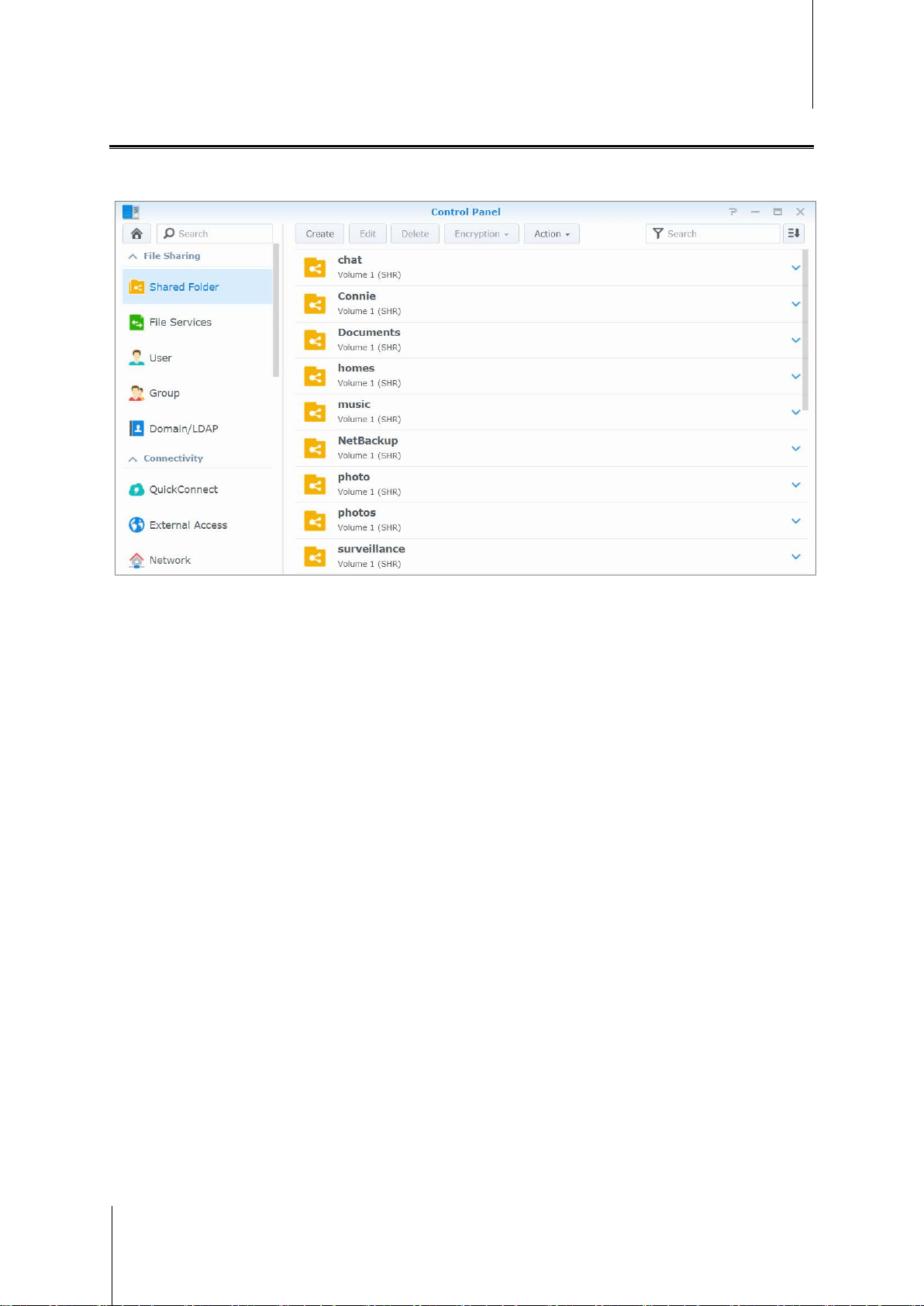Click the help question mark icon
The width and height of the screenshot is (924, 1306).
coord(733,212)
